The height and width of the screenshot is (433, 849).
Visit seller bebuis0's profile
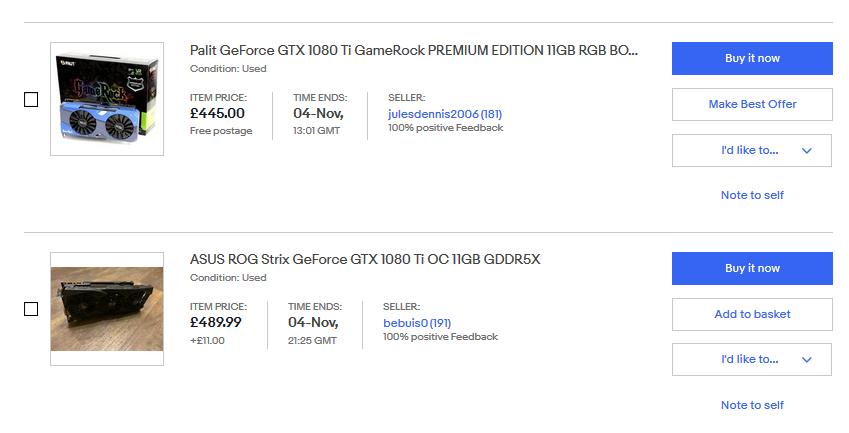[406, 323]
